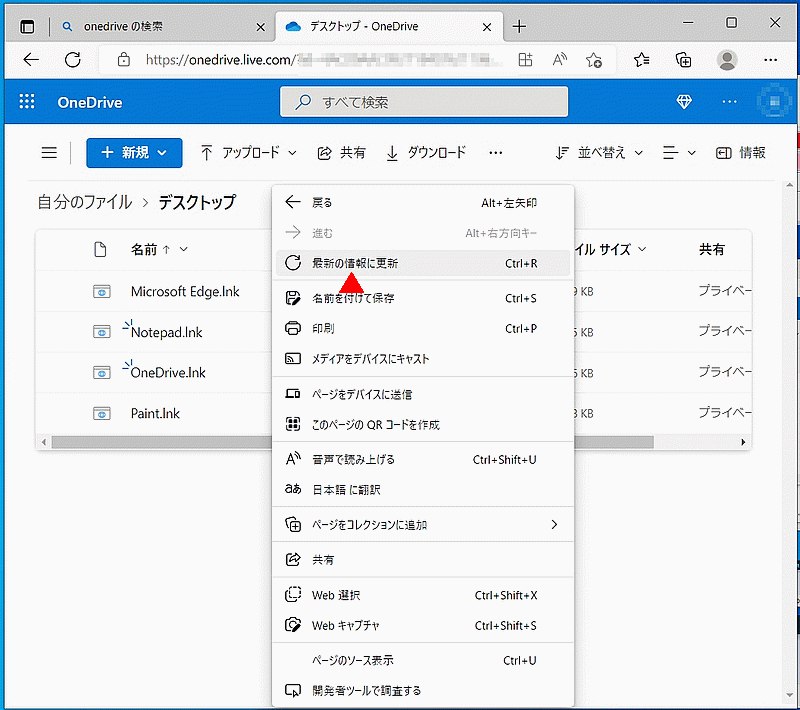The width and height of the screenshot is (800, 710).
Task: Click the OneDrive premium diamond icon
Action: 684,102
